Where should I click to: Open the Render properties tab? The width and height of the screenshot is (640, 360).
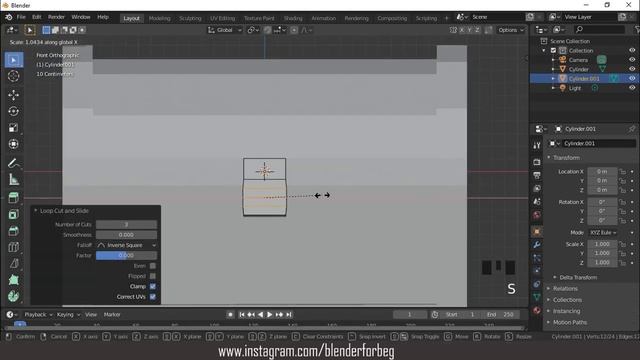pos(537,162)
